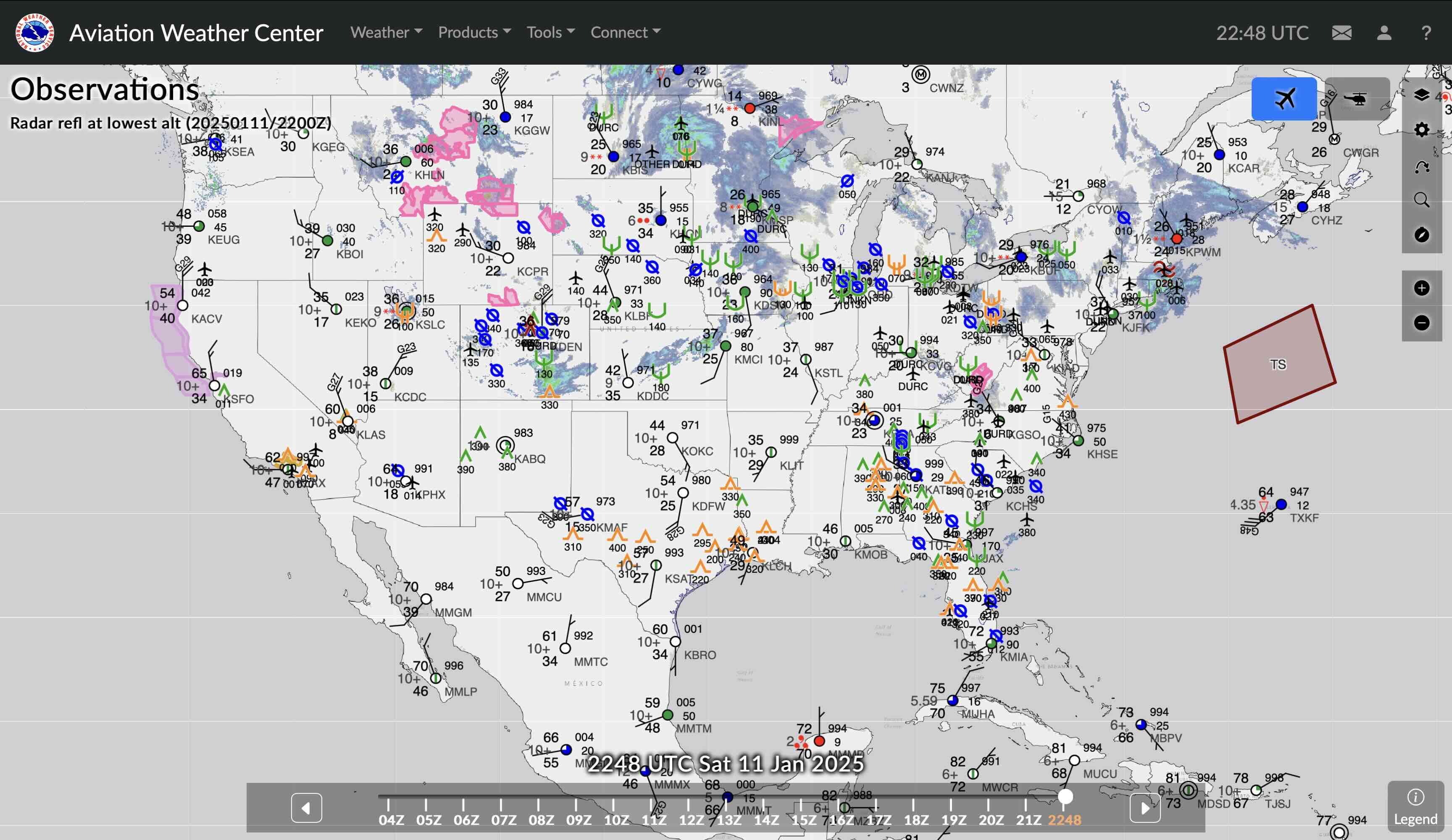Viewport: 1452px width, 840px height.
Task: Switch to helicopter low-altitude mode
Action: pos(1357,99)
